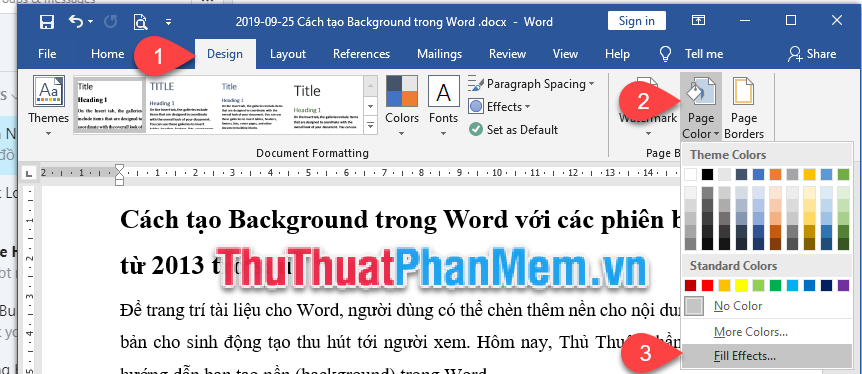Select the uppercase TITLE style set thumbnail
The image size is (862, 374).
[182, 106]
